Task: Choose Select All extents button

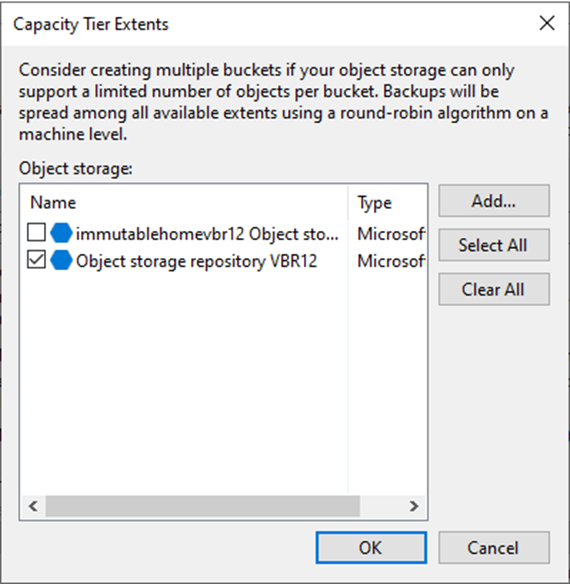Action: (x=494, y=245)
